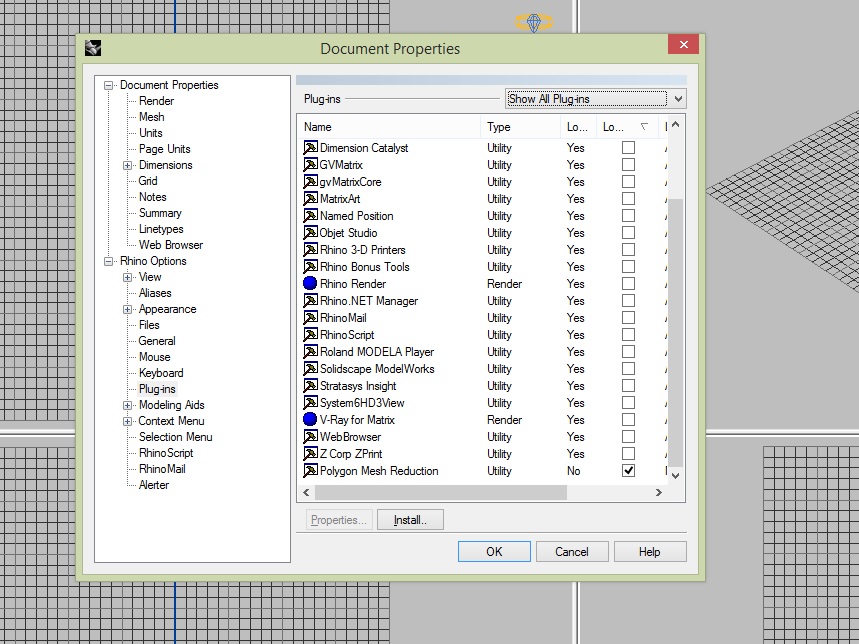Open the Units settings page
The image size is (859, 644).
(151, 133)
